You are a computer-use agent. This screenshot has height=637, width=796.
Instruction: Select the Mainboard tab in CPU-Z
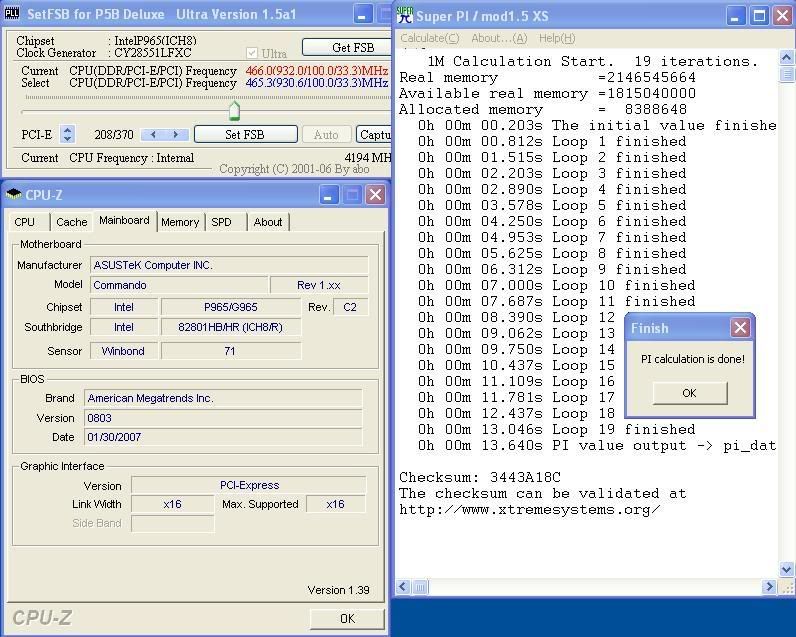point(124,220)
